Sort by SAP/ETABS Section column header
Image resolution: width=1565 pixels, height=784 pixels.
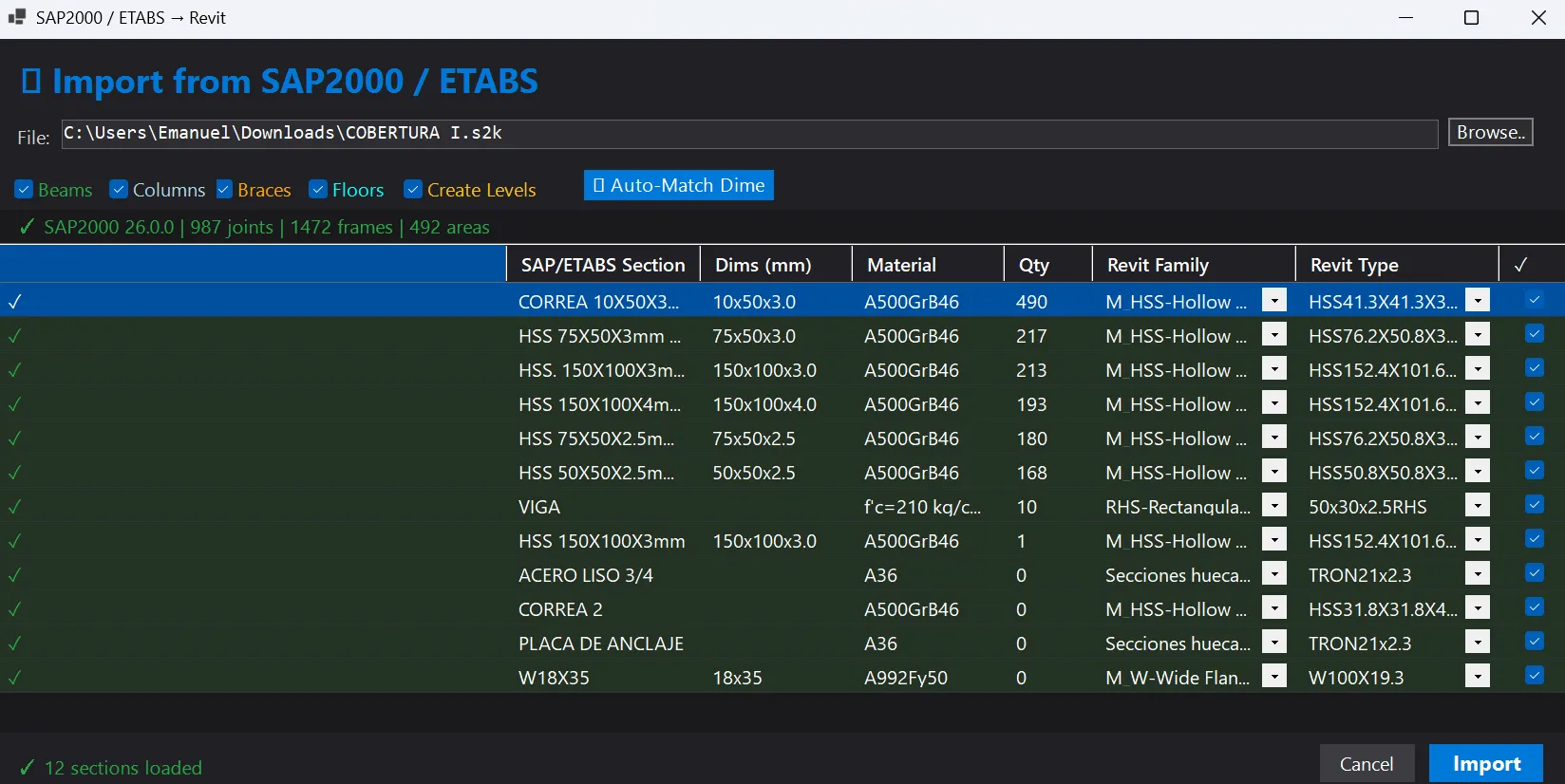pyautogui.click(x=603, y=265)
